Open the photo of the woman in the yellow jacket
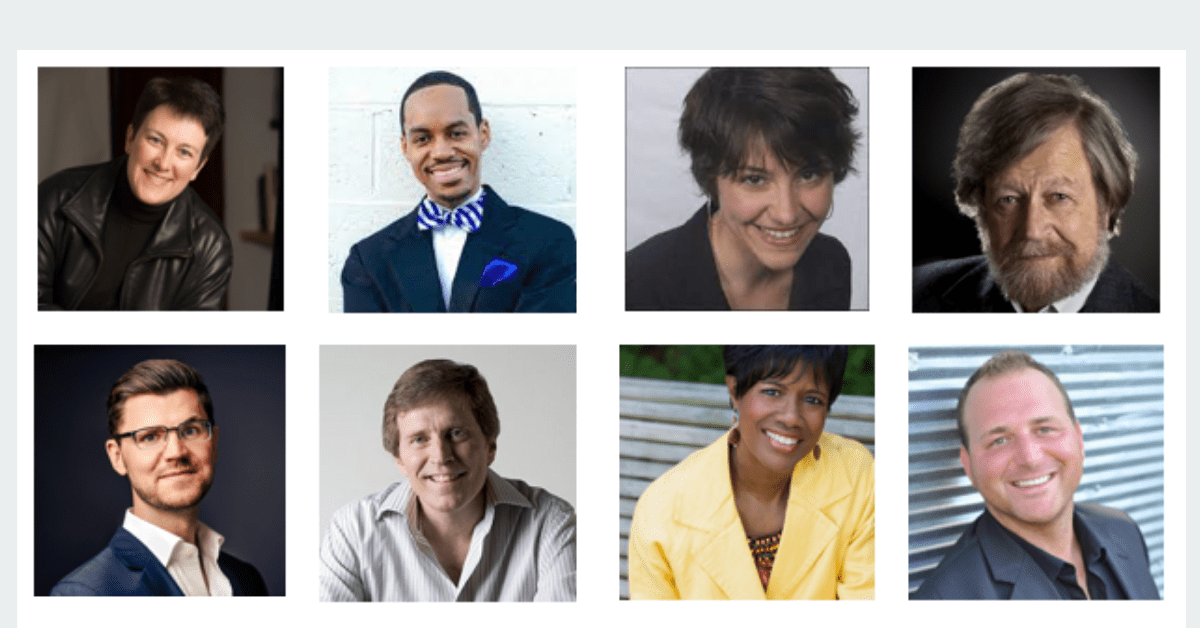Screen dimensions: 1200x628 click(747, 472)
